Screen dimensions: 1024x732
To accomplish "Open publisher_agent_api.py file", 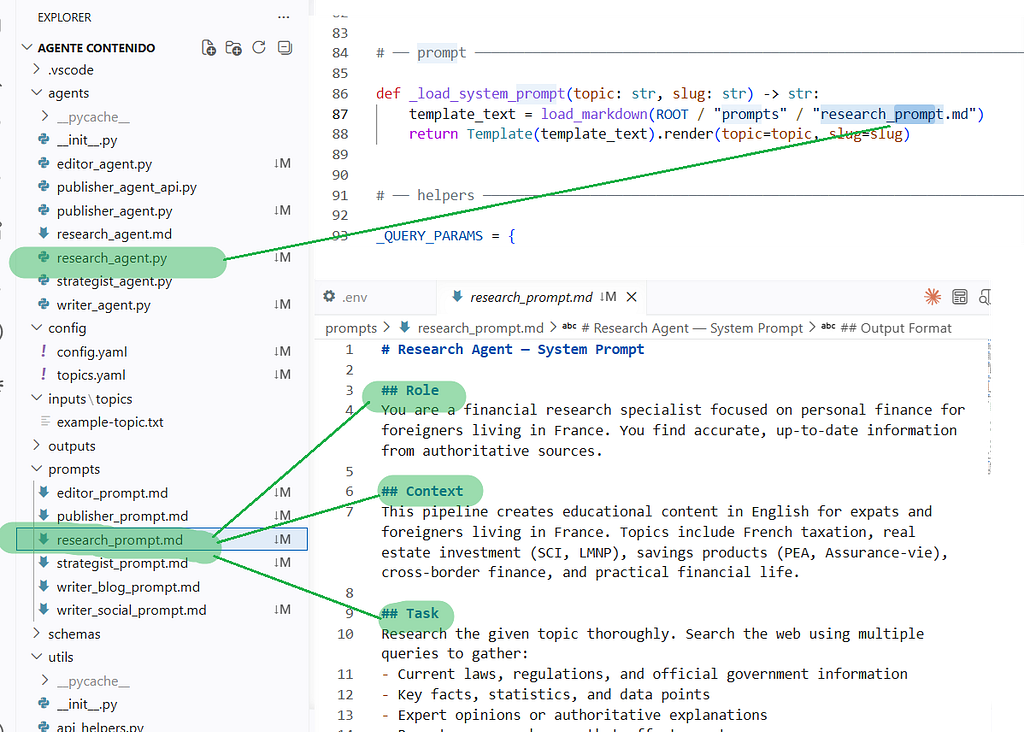I will 127,187.
